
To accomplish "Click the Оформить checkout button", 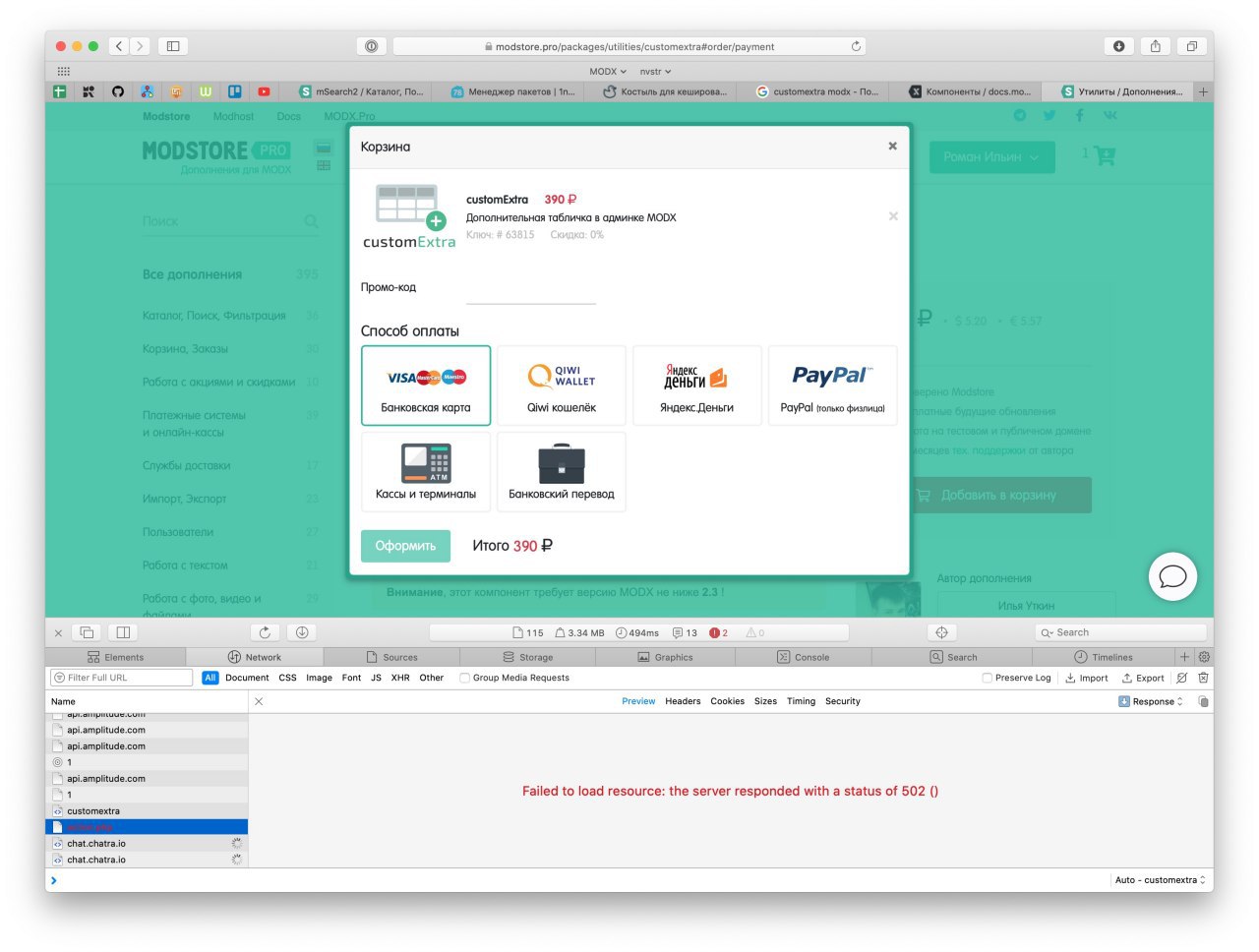I will pos(405,546).
